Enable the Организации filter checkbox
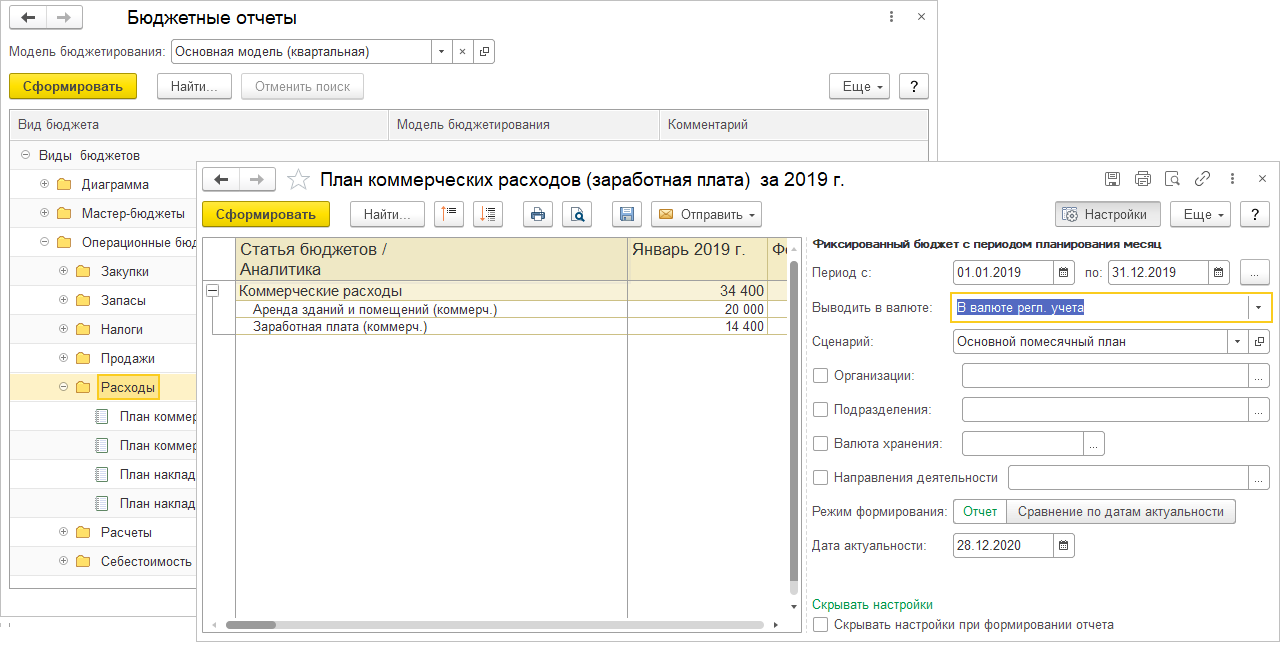Screen dimensions: 1284x647 (x=821, y=375)
